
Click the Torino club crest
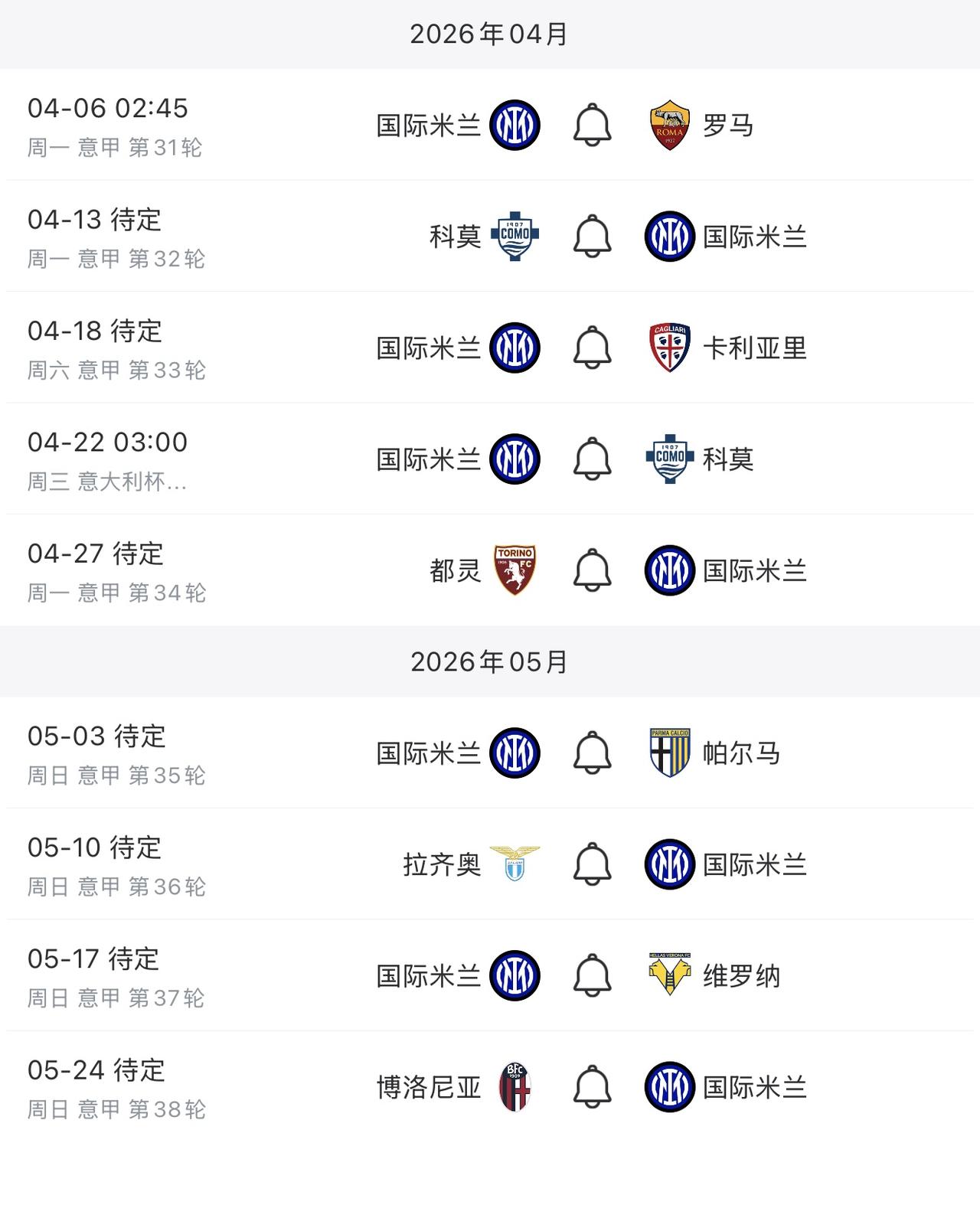click(x=514, y=570)
